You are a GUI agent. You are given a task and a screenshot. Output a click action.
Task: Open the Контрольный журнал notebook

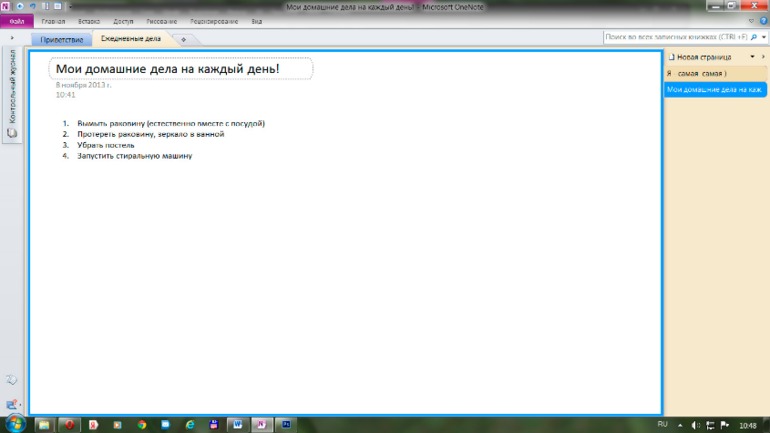pyautogui.click(x=12, y=97)
